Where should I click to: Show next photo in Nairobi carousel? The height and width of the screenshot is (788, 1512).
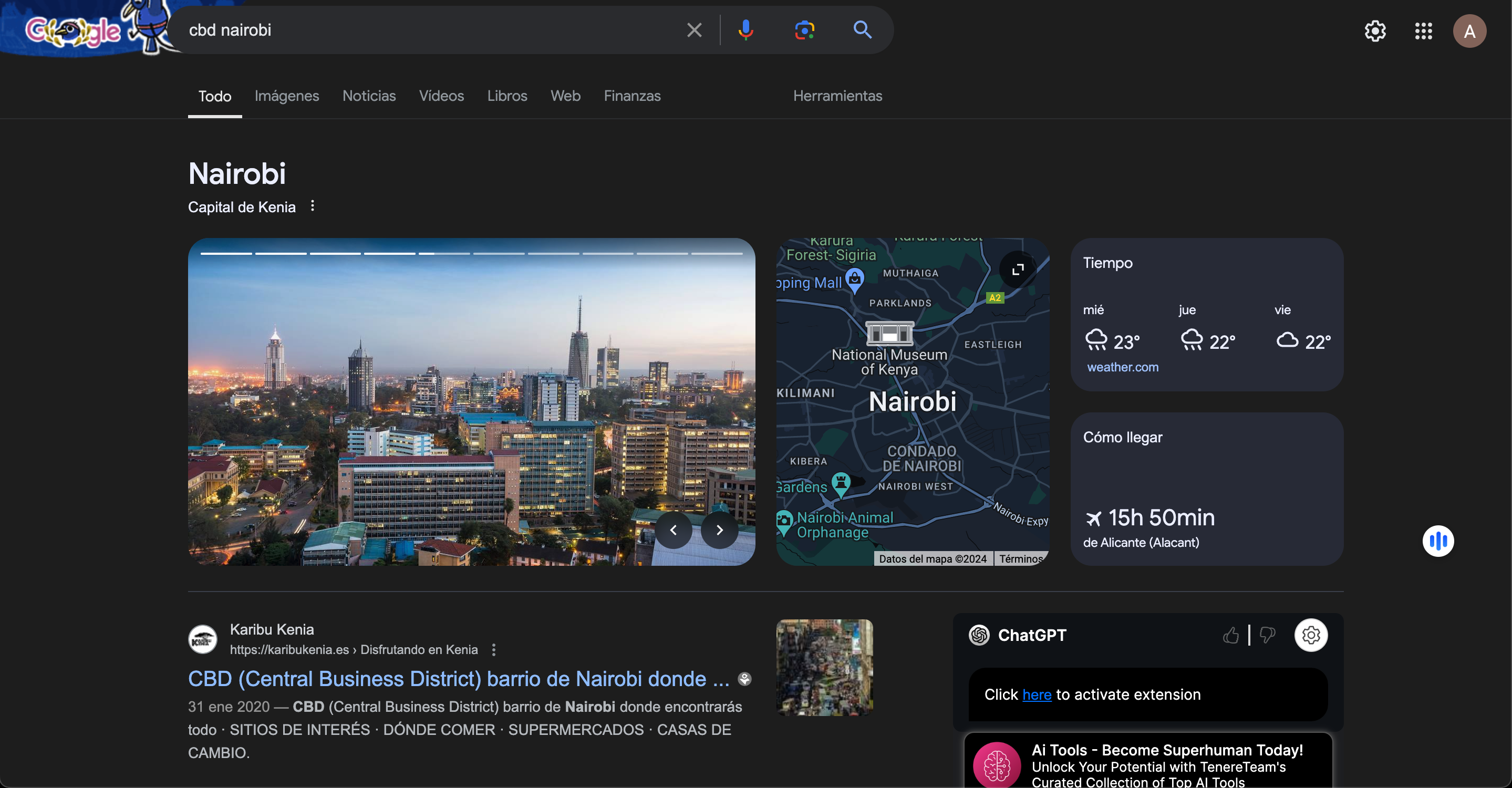pos(720,530)
